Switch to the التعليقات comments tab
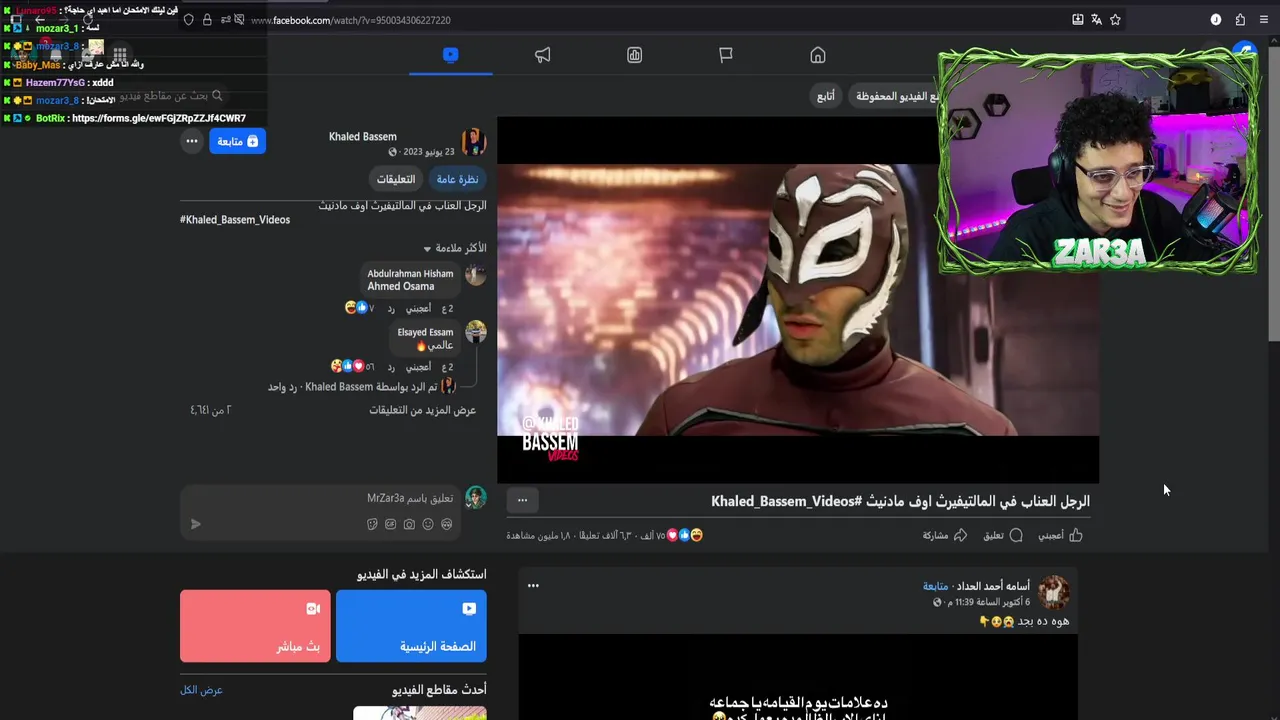1280x720 pixels. coord(396,179)
